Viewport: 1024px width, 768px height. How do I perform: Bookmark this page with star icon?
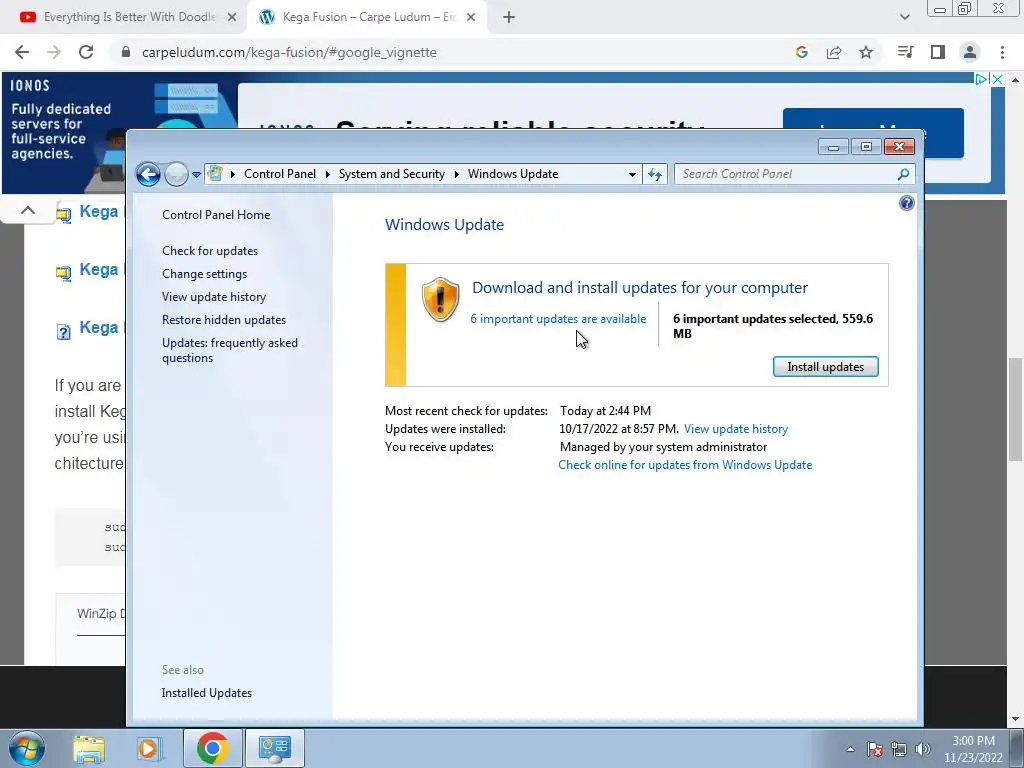click(866, 52)
